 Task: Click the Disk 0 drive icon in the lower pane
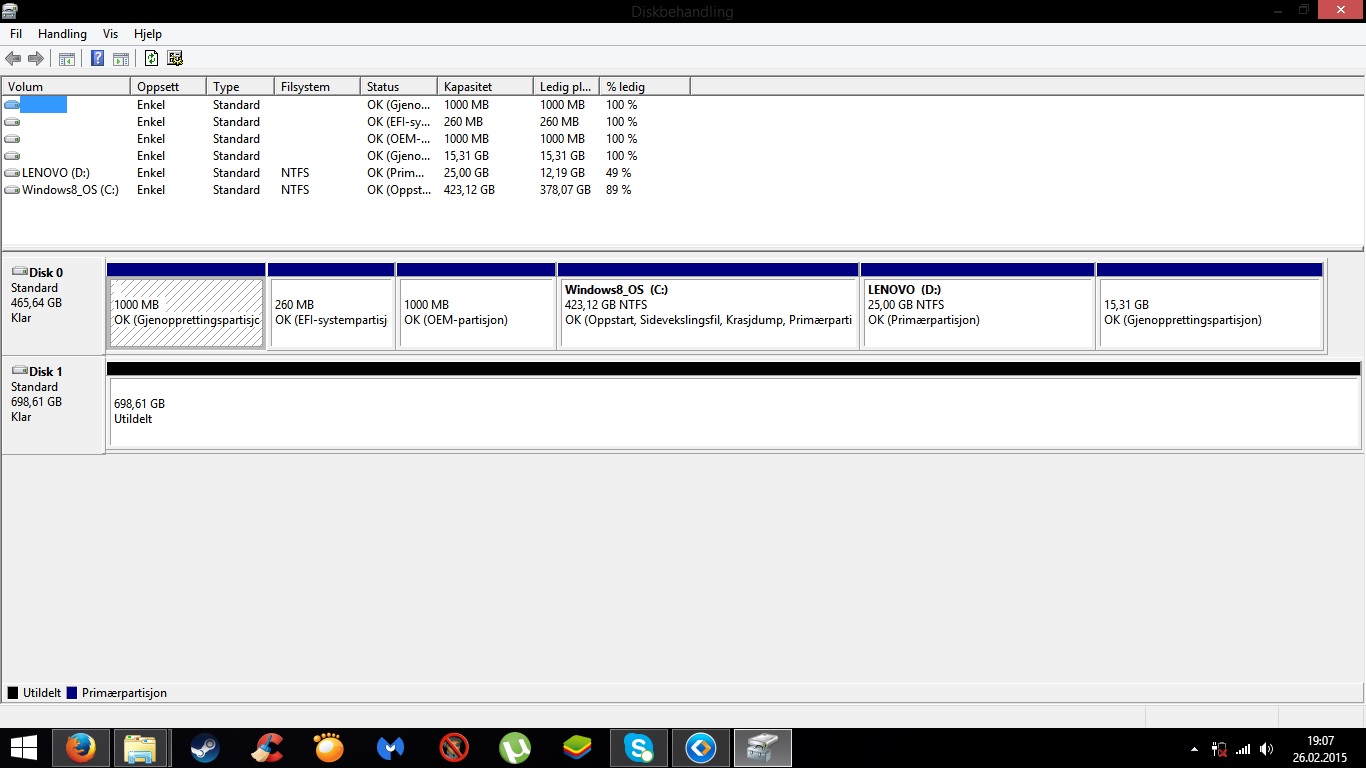[19, 272]
